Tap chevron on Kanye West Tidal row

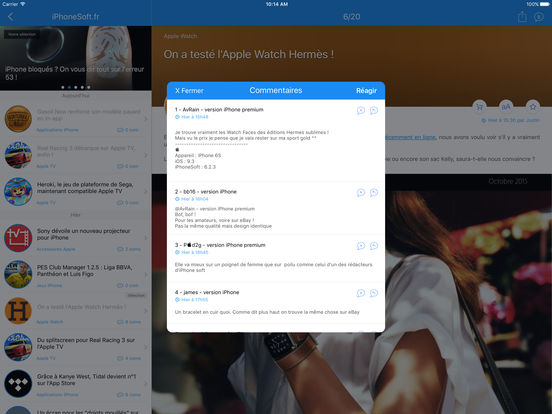(x=146, y=383)
